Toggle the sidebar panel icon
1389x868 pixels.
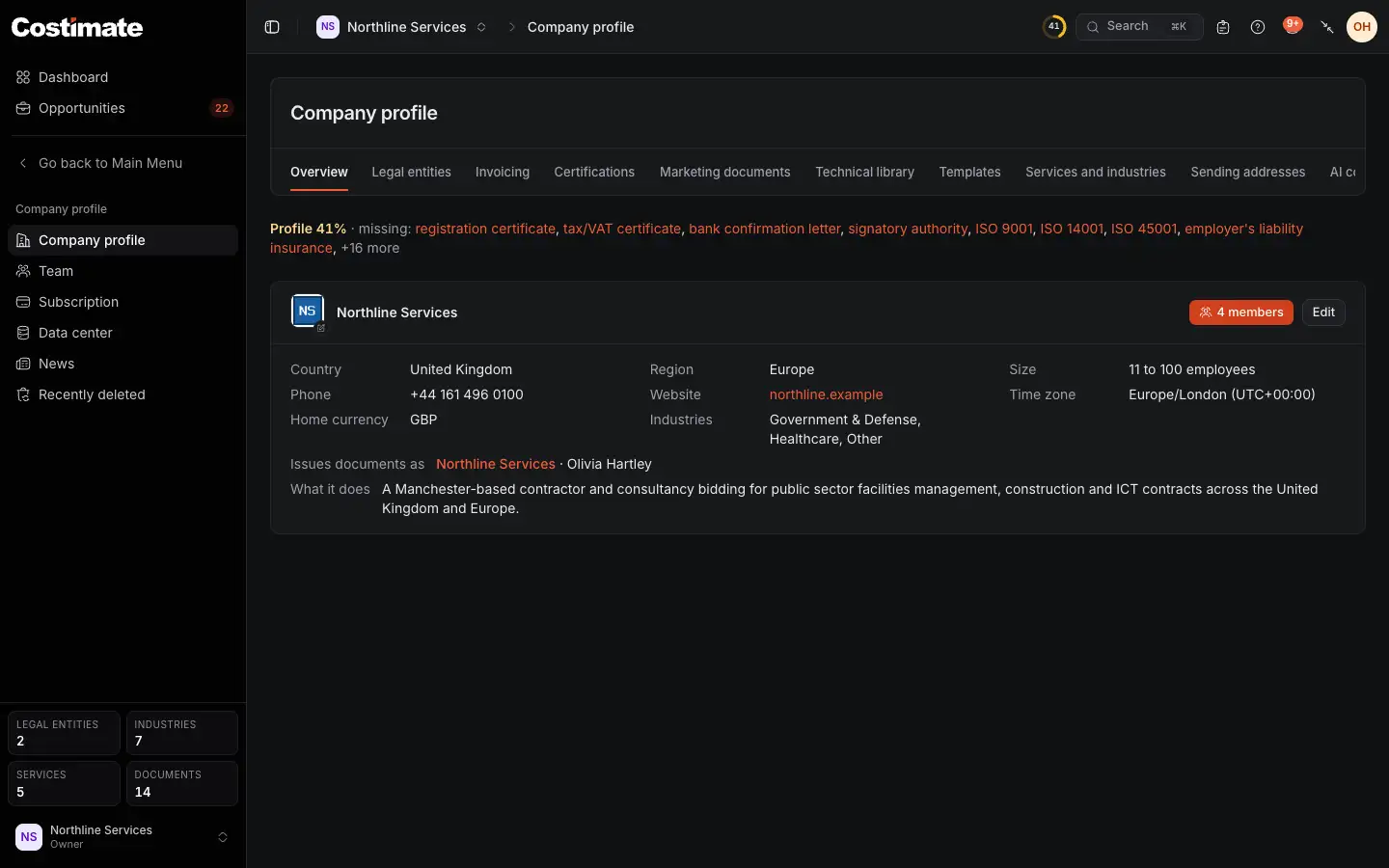[x=272, y=27]
